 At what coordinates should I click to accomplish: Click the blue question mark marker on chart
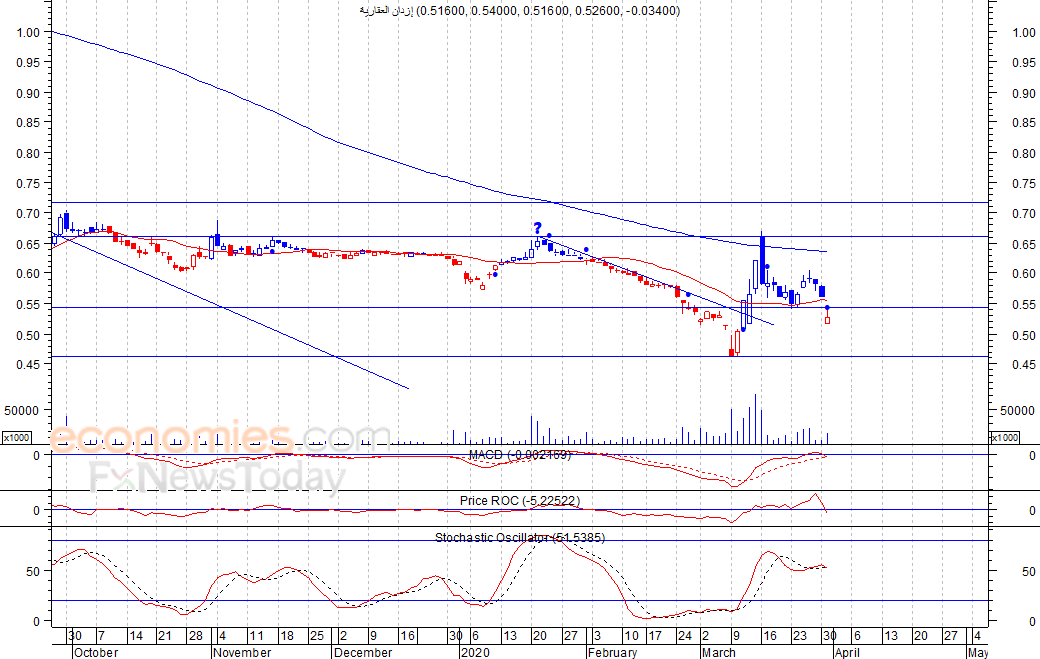pos(537,229)
